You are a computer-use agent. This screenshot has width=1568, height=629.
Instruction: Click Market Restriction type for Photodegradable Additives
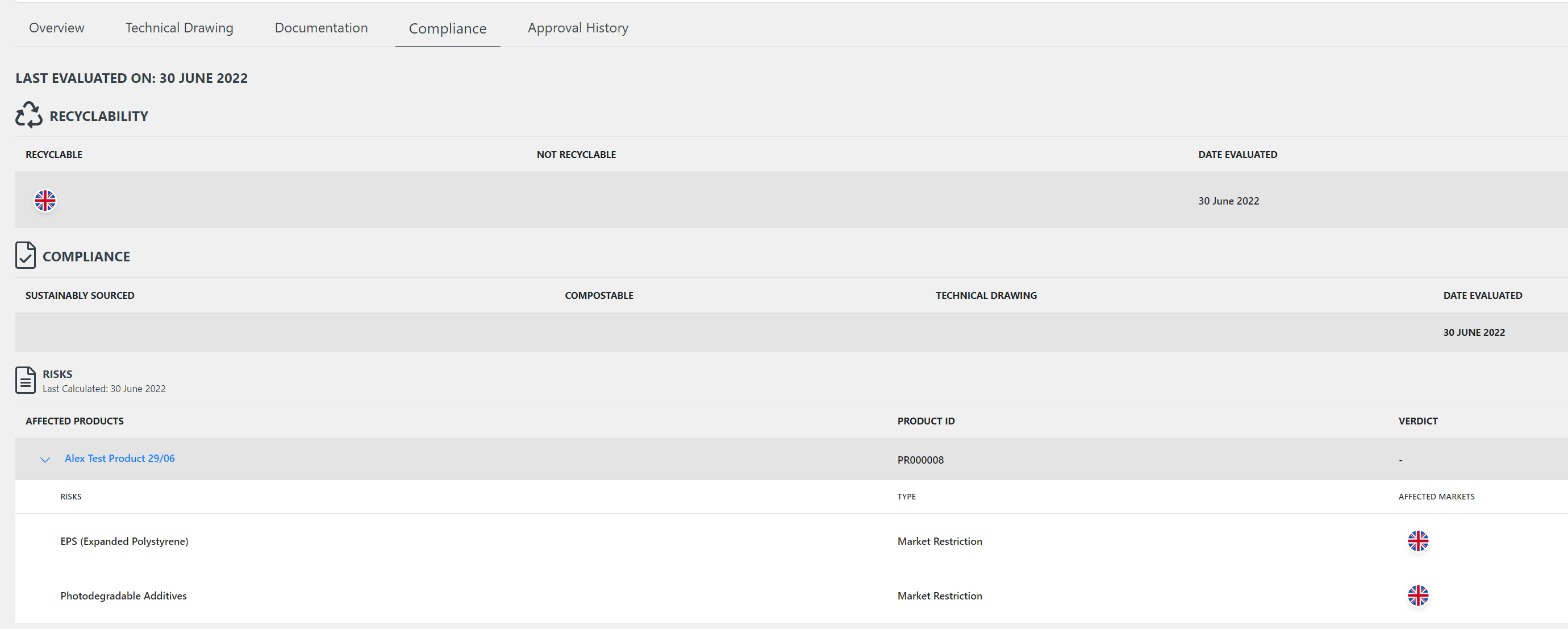[x=939, y=595]
